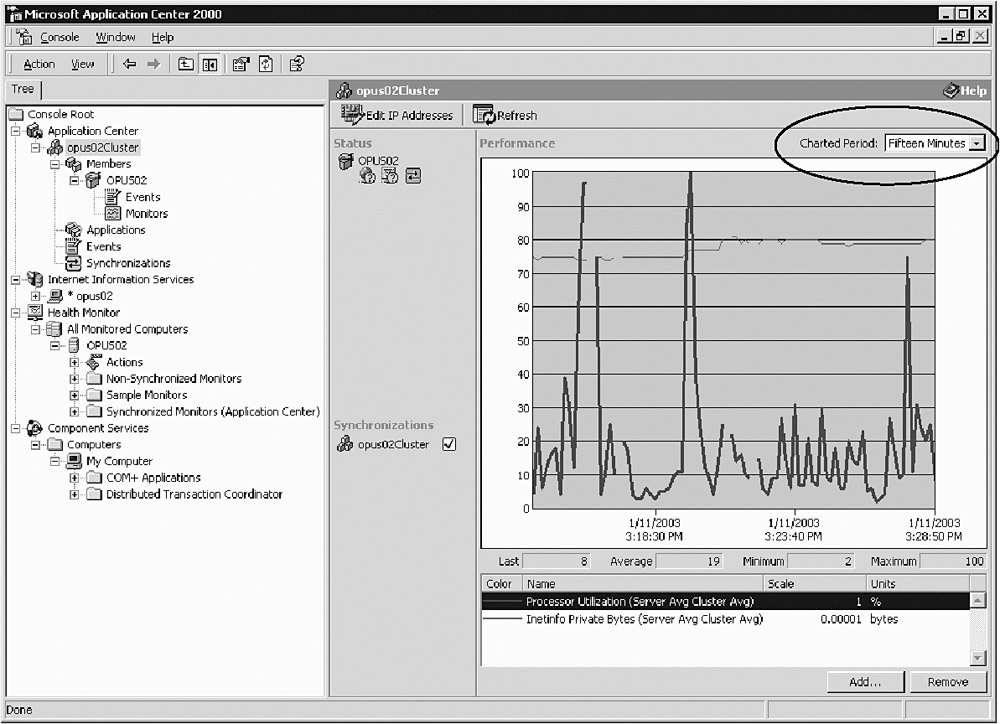Open Help in opus02Cluster header
1000x724 pixels.
(x=965, y=90)
